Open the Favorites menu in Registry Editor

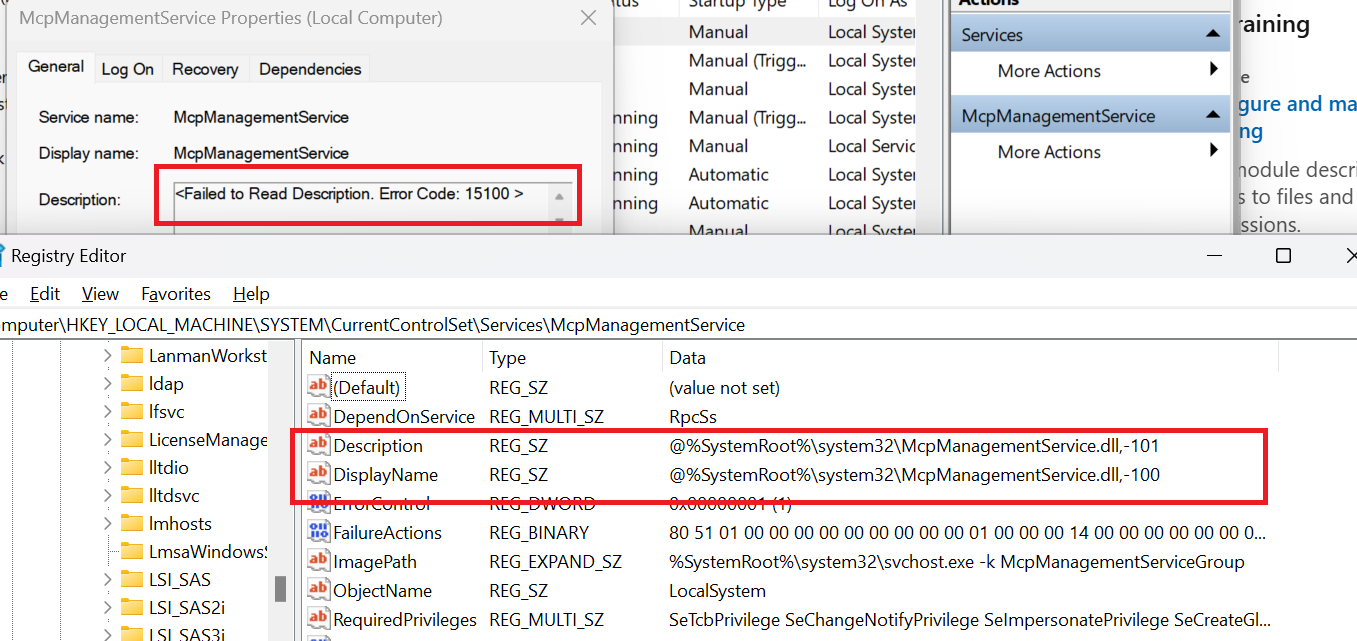coord(176,294)
